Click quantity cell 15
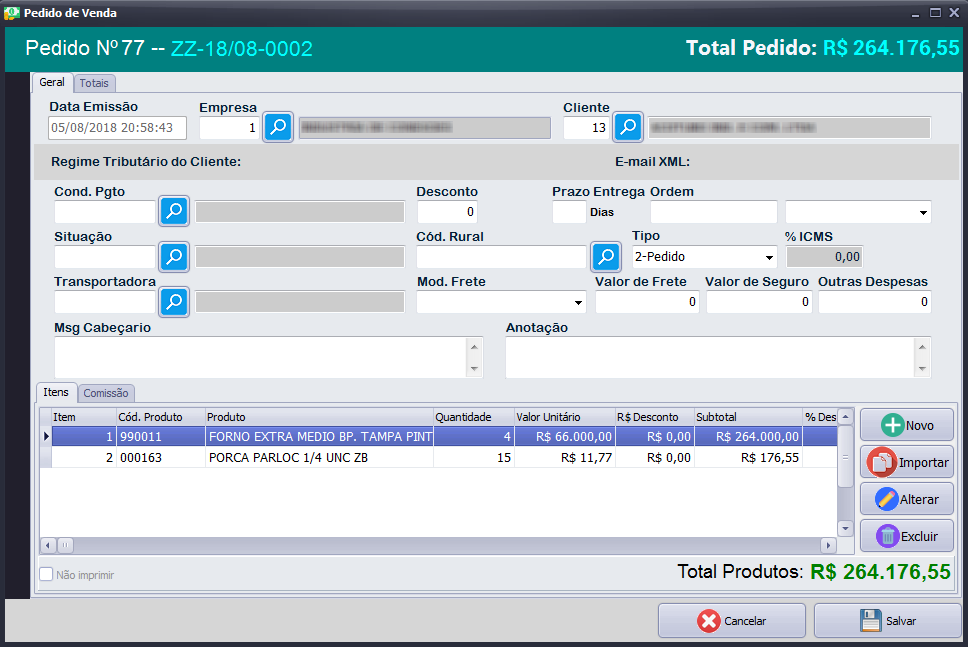Viewport: 968px width, 647px height. coord(474,457)
